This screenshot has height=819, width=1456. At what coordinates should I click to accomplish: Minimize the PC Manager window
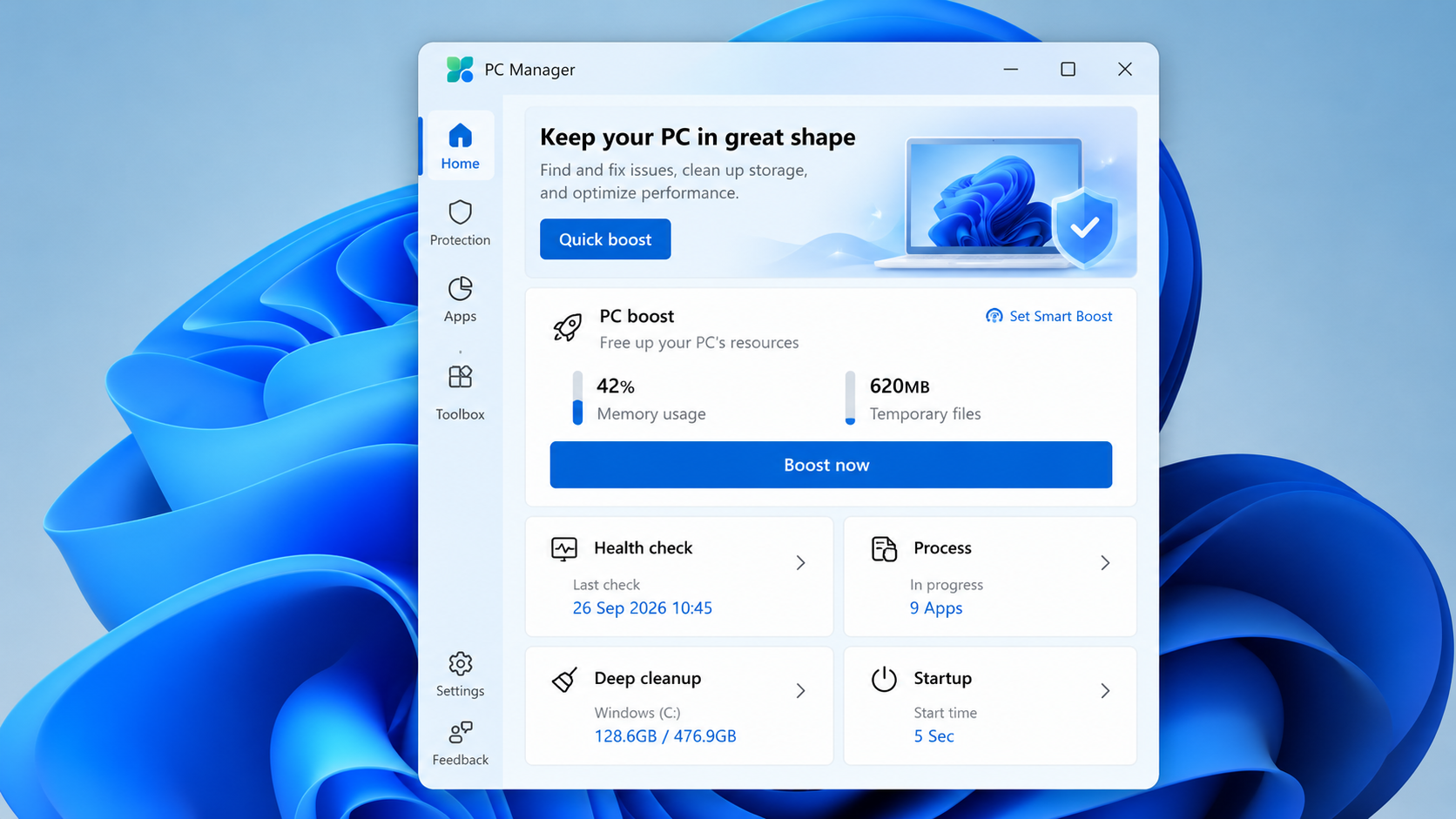(x=1011, y=70)
